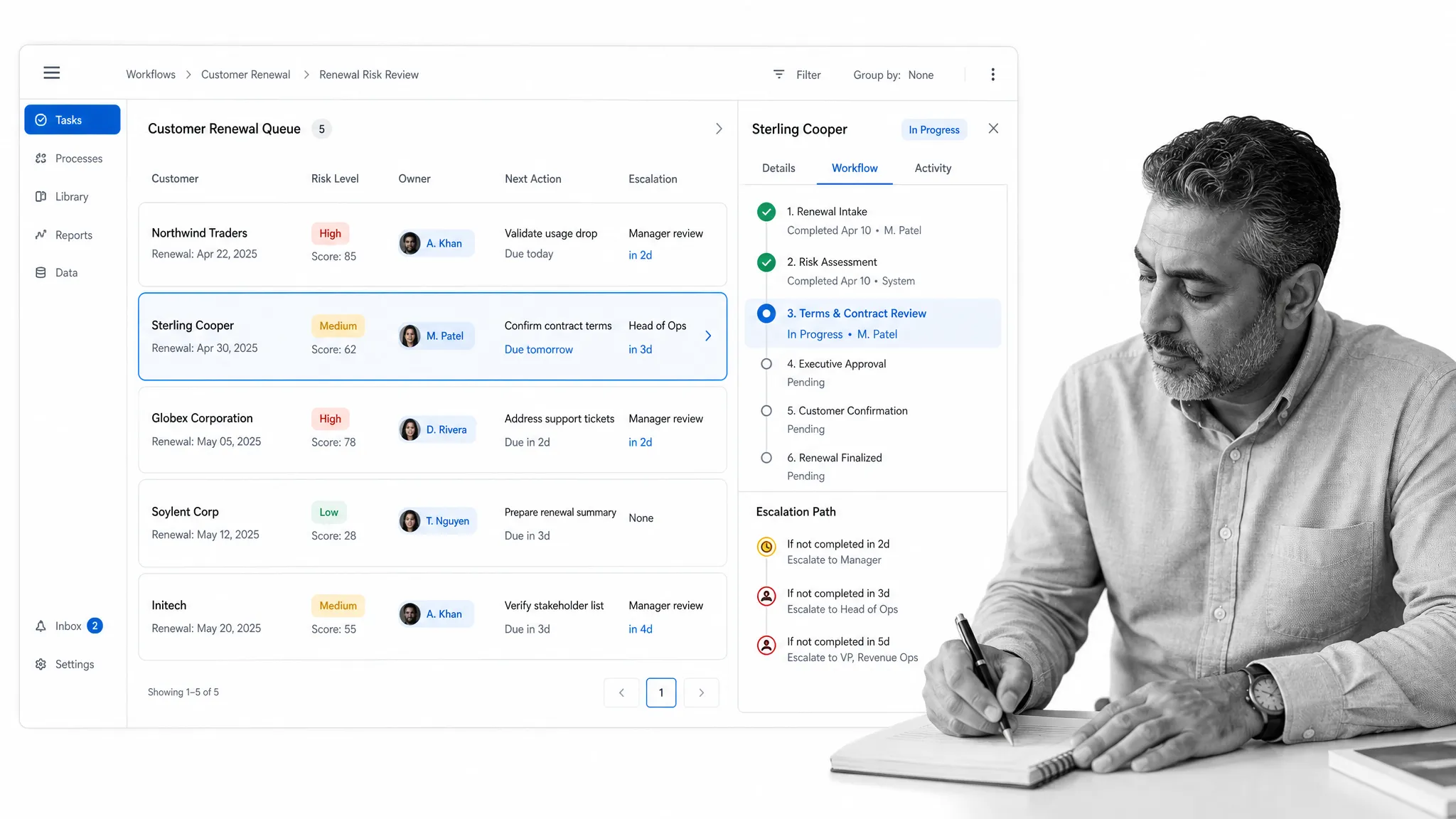The width and height of the screenshot is (1456, 819).
Task: Open the Group by None dropdown
Action: click(x=894, y=75)
